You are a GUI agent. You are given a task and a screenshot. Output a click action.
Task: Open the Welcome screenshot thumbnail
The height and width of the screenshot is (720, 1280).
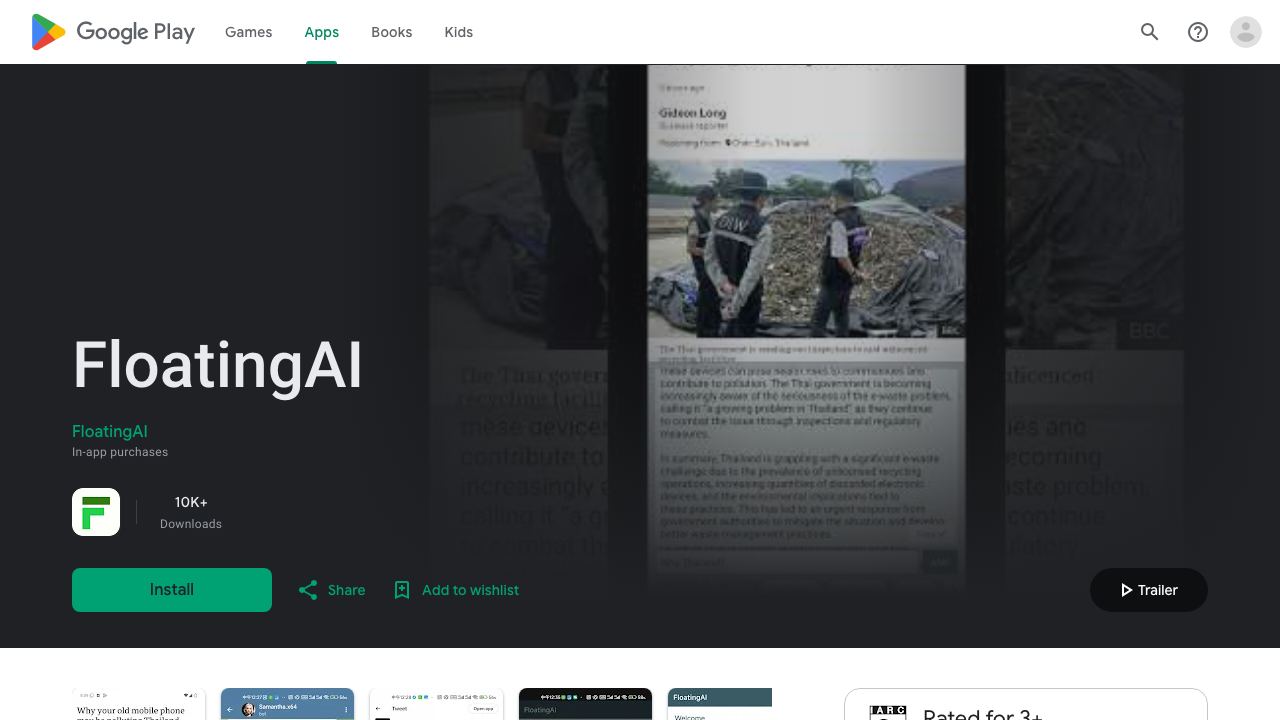pyautogui.click(x=720, y=704)
